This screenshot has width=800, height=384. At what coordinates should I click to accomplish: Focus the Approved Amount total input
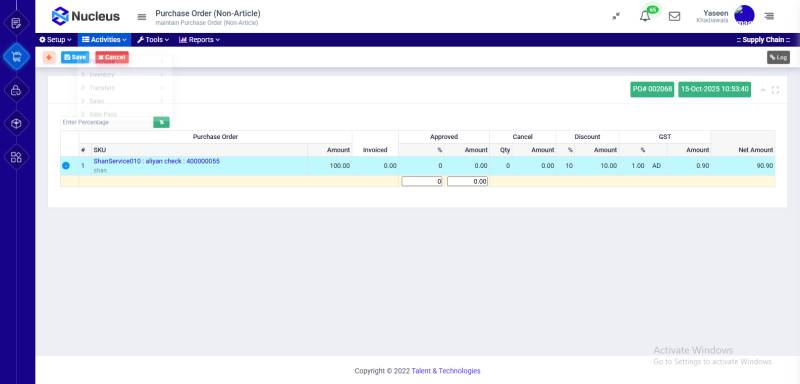tap(467, 181)
